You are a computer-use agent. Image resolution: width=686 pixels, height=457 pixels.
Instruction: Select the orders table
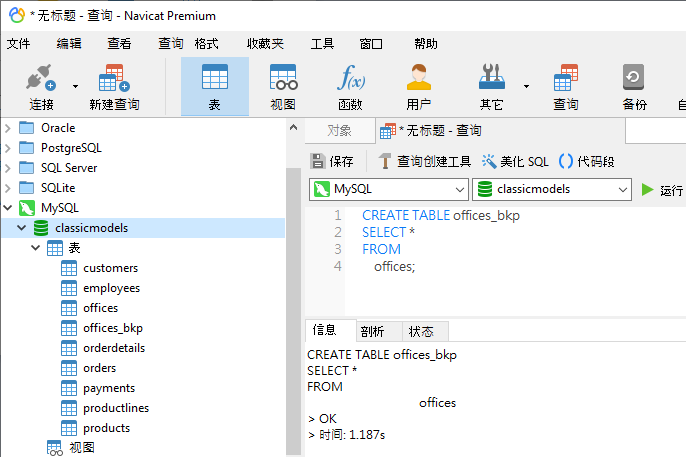click(x=99, y=368)
